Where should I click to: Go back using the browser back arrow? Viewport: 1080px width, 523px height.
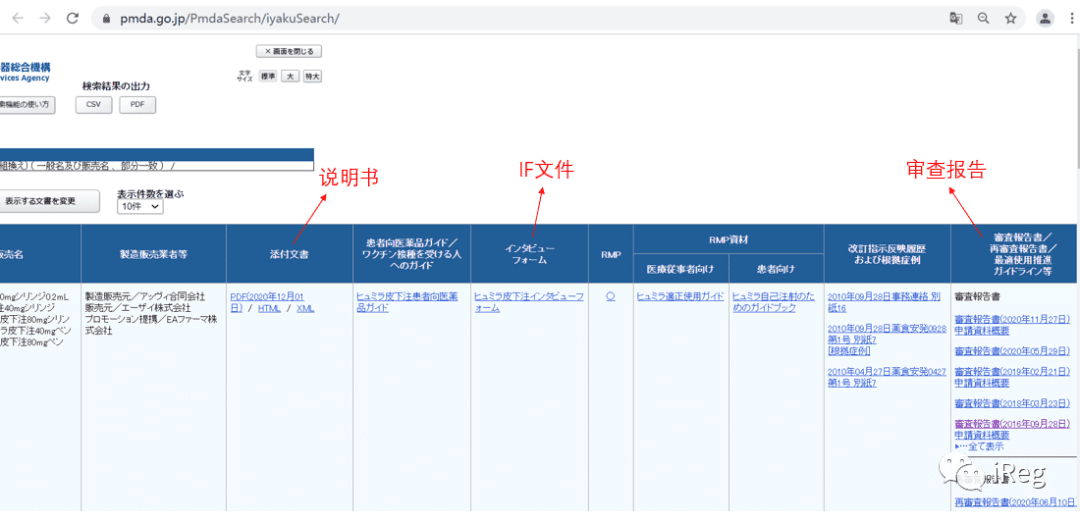coord(17,19)
